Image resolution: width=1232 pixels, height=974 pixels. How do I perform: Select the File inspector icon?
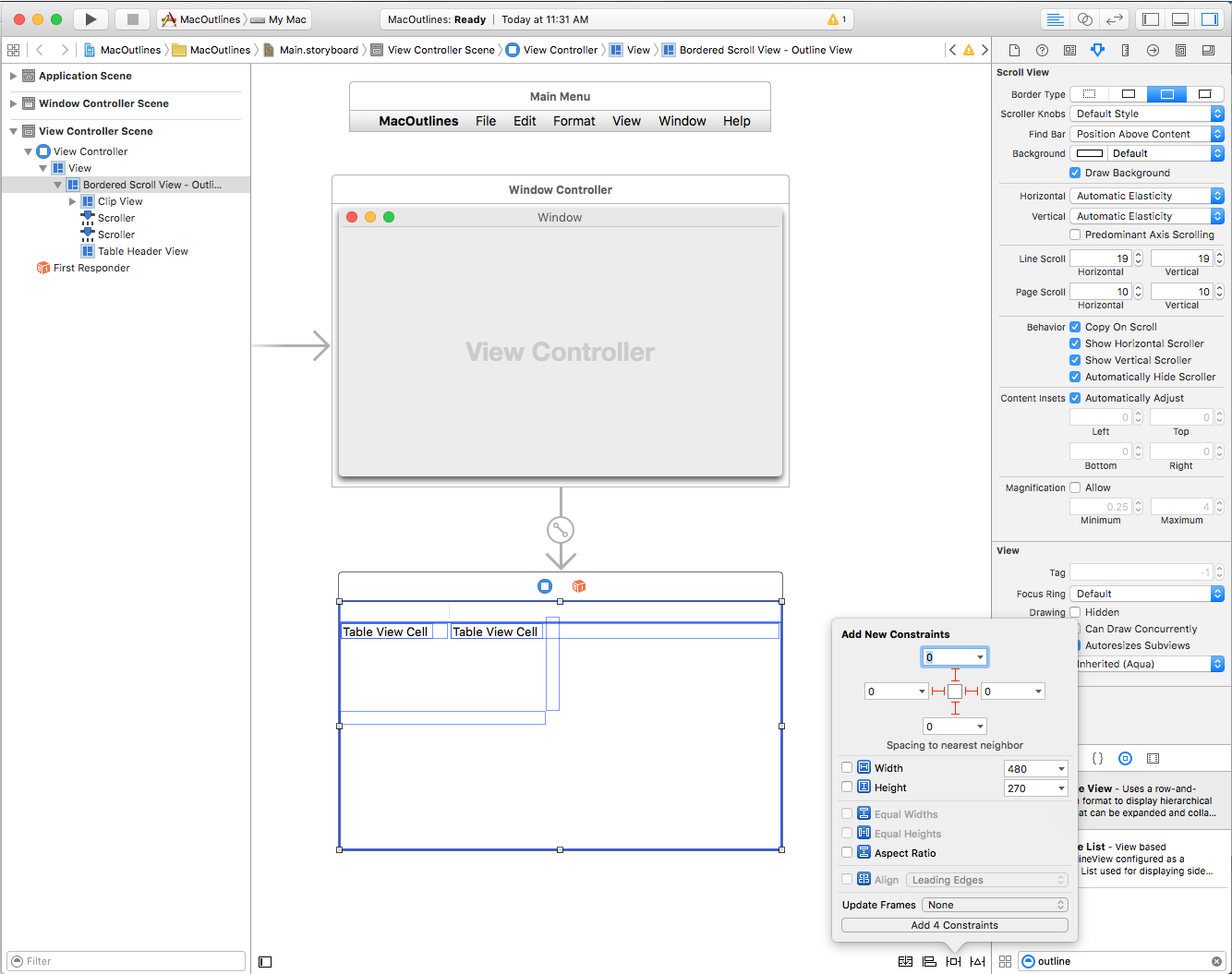[1015, 50]
